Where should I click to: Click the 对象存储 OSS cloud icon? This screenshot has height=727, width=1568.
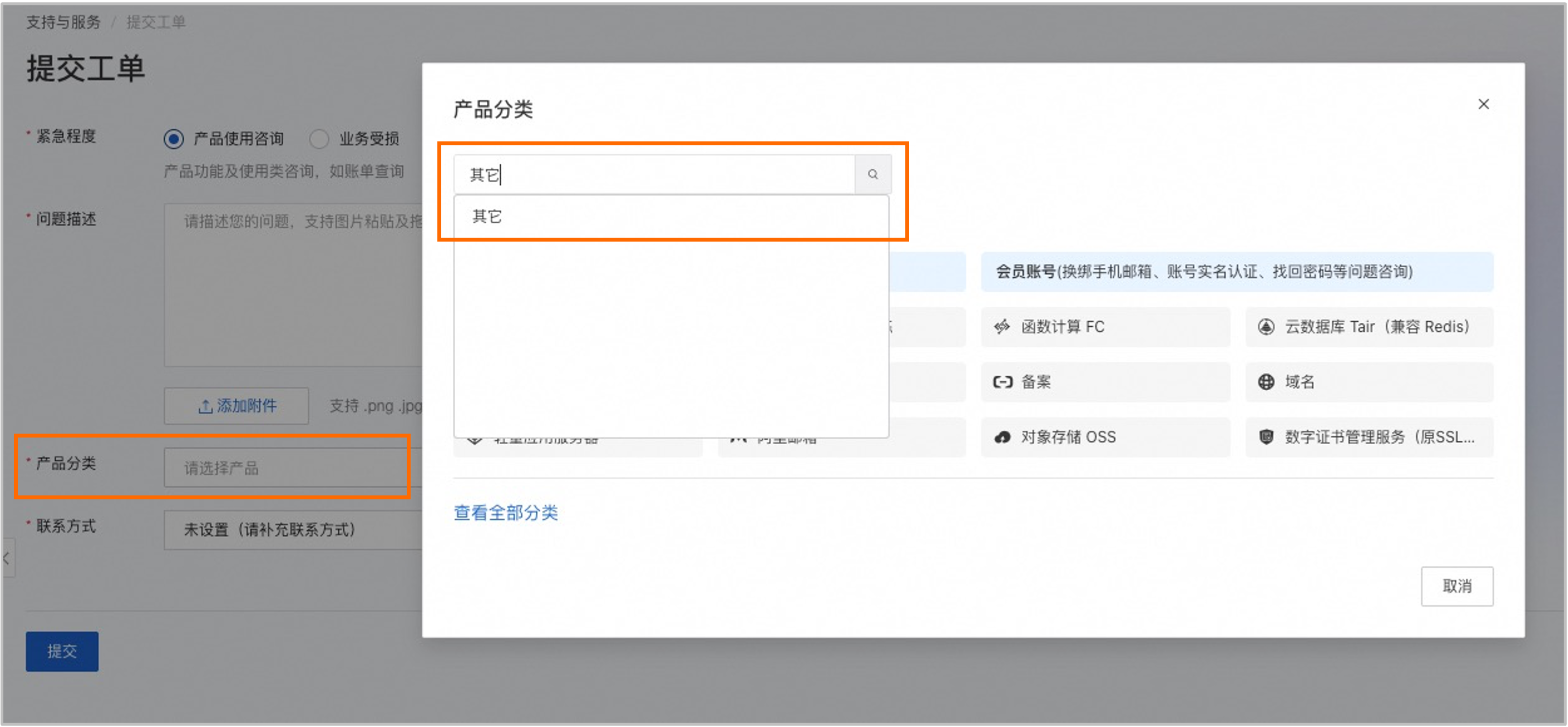coord(1002,437)
